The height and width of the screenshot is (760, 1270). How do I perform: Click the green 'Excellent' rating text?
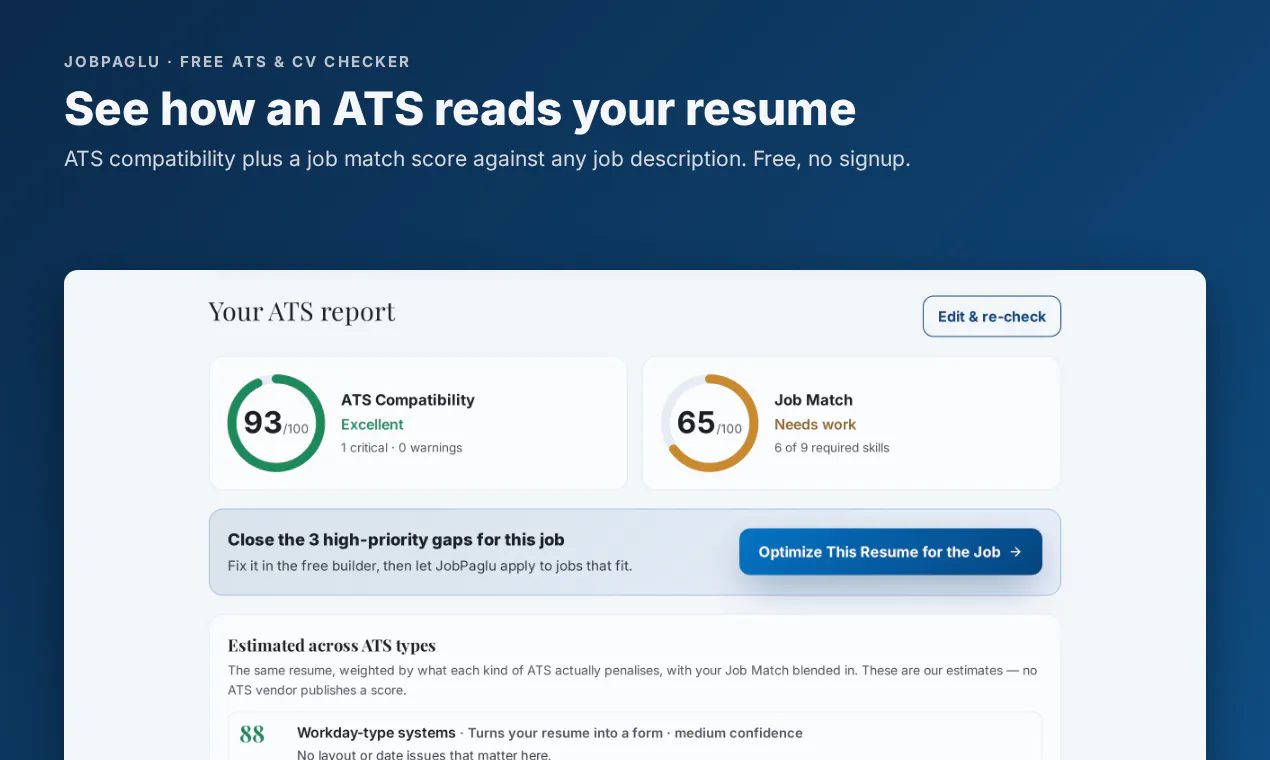[372, 424]
